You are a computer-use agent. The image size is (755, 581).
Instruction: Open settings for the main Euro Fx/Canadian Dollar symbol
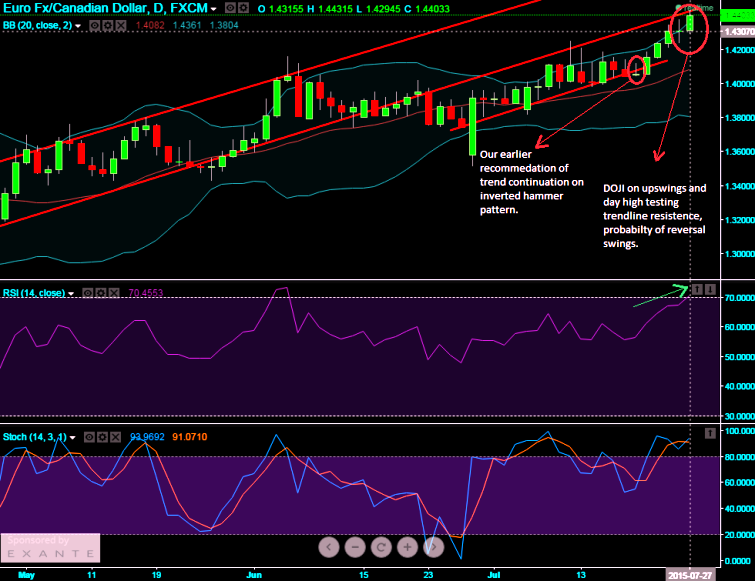244,8
